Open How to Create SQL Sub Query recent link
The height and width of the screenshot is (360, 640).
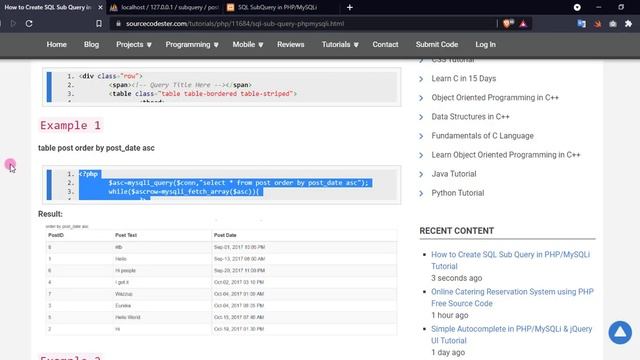(x=510, y=260)
